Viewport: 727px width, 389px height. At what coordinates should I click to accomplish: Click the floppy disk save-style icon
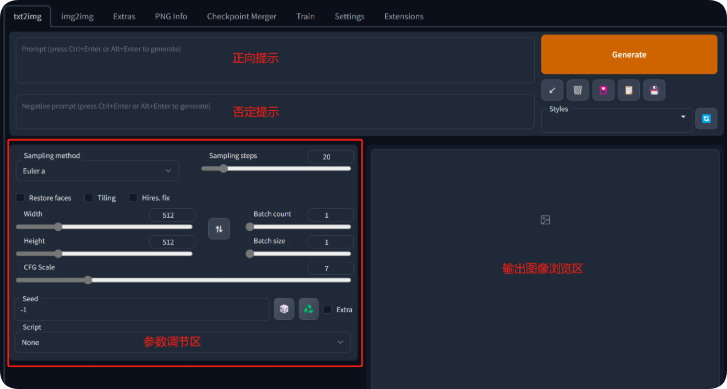654,90
